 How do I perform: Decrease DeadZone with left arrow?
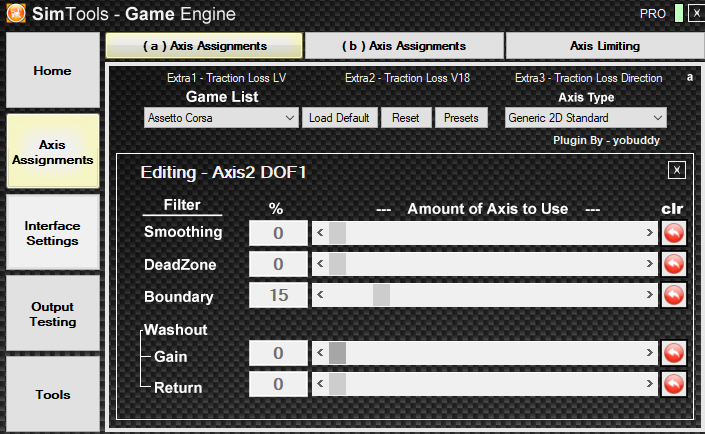pos(320,264)
